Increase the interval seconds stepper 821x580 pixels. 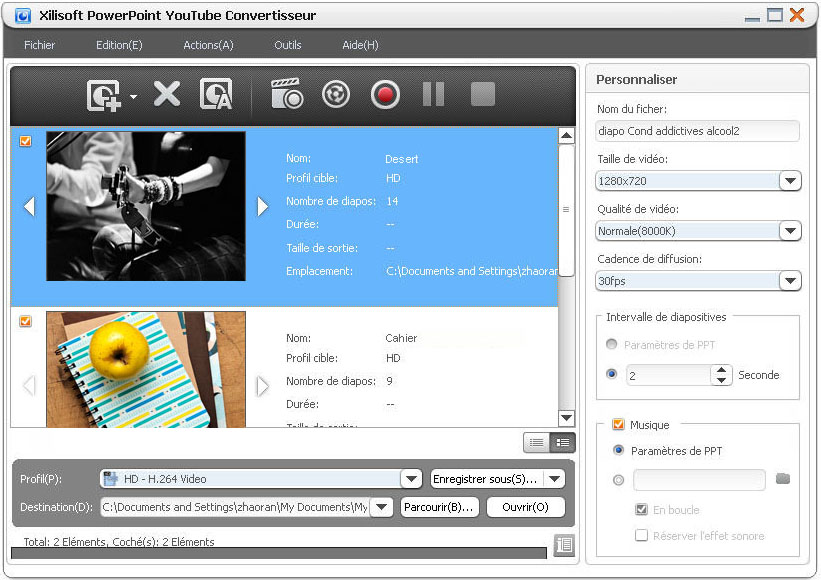(722, 370)
